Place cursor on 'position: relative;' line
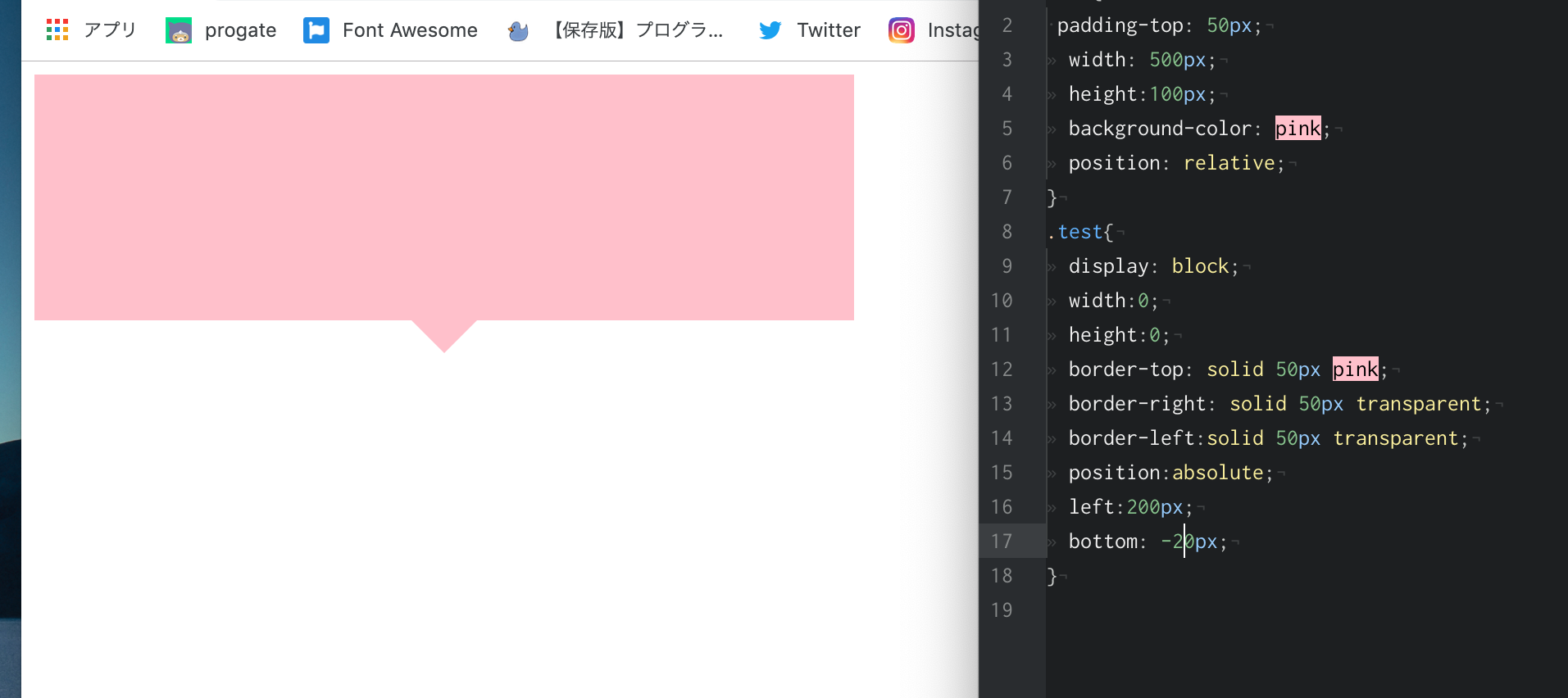This screenshot has height=698, width=1568. (1175, 163)
